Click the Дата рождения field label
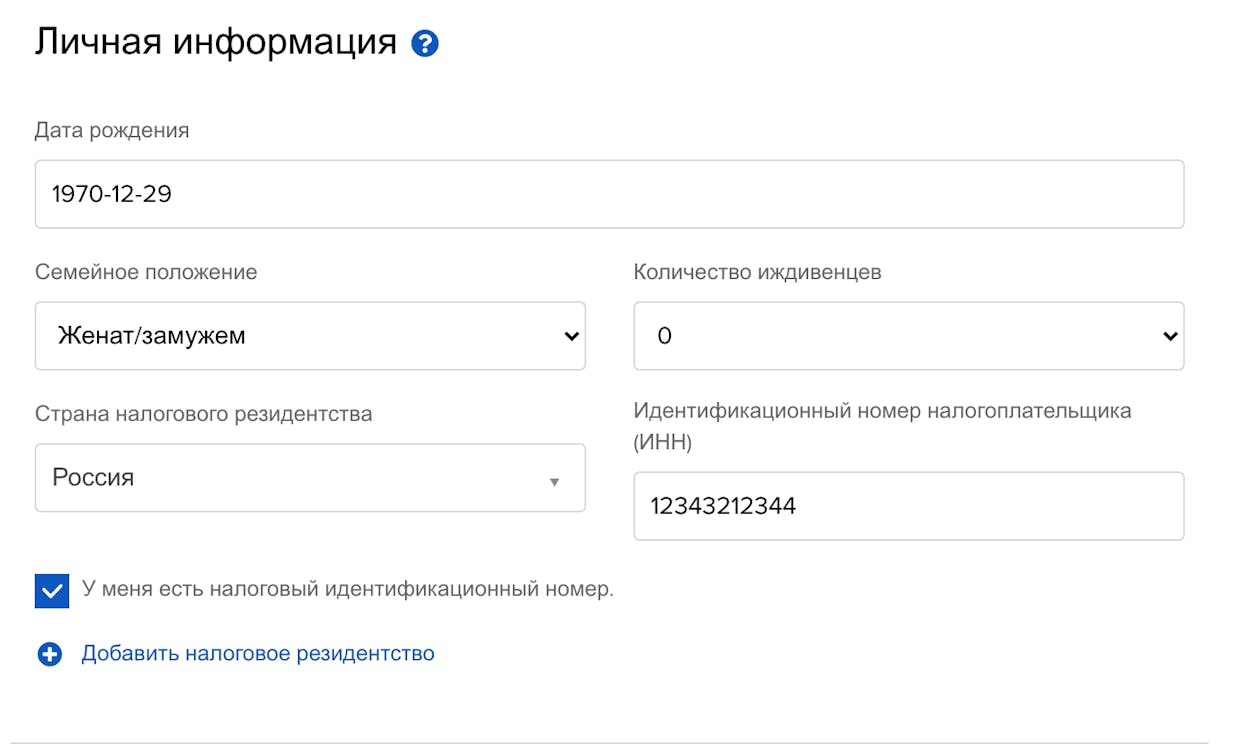The height and width of the screenshot is (744, 1240). tap(112, 130)
